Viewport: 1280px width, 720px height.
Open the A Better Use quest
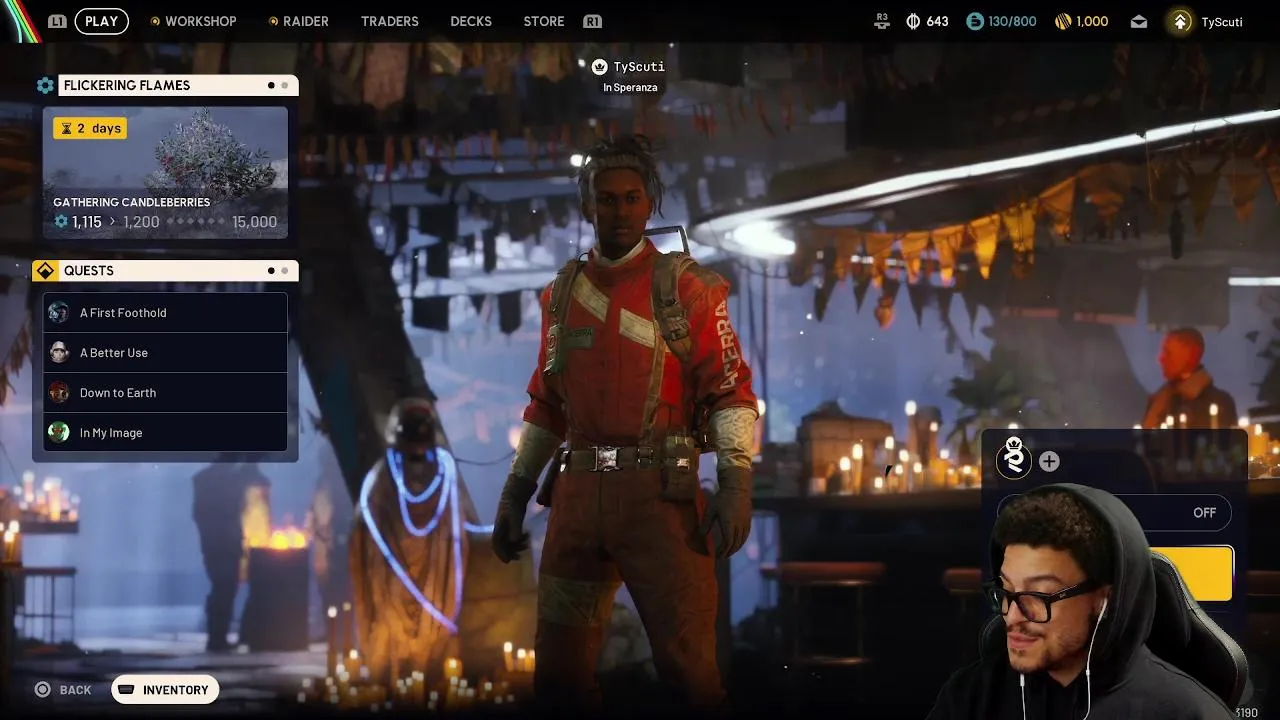click(165, 352)
